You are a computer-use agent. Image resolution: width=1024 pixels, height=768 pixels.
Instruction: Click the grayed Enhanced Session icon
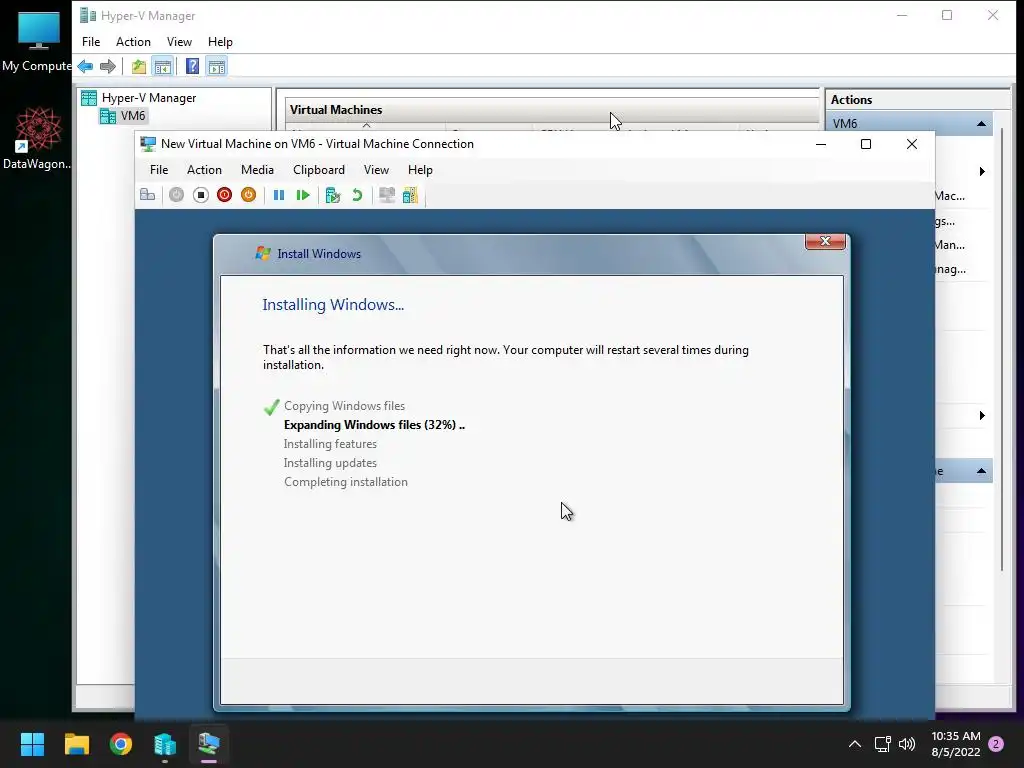387,195
